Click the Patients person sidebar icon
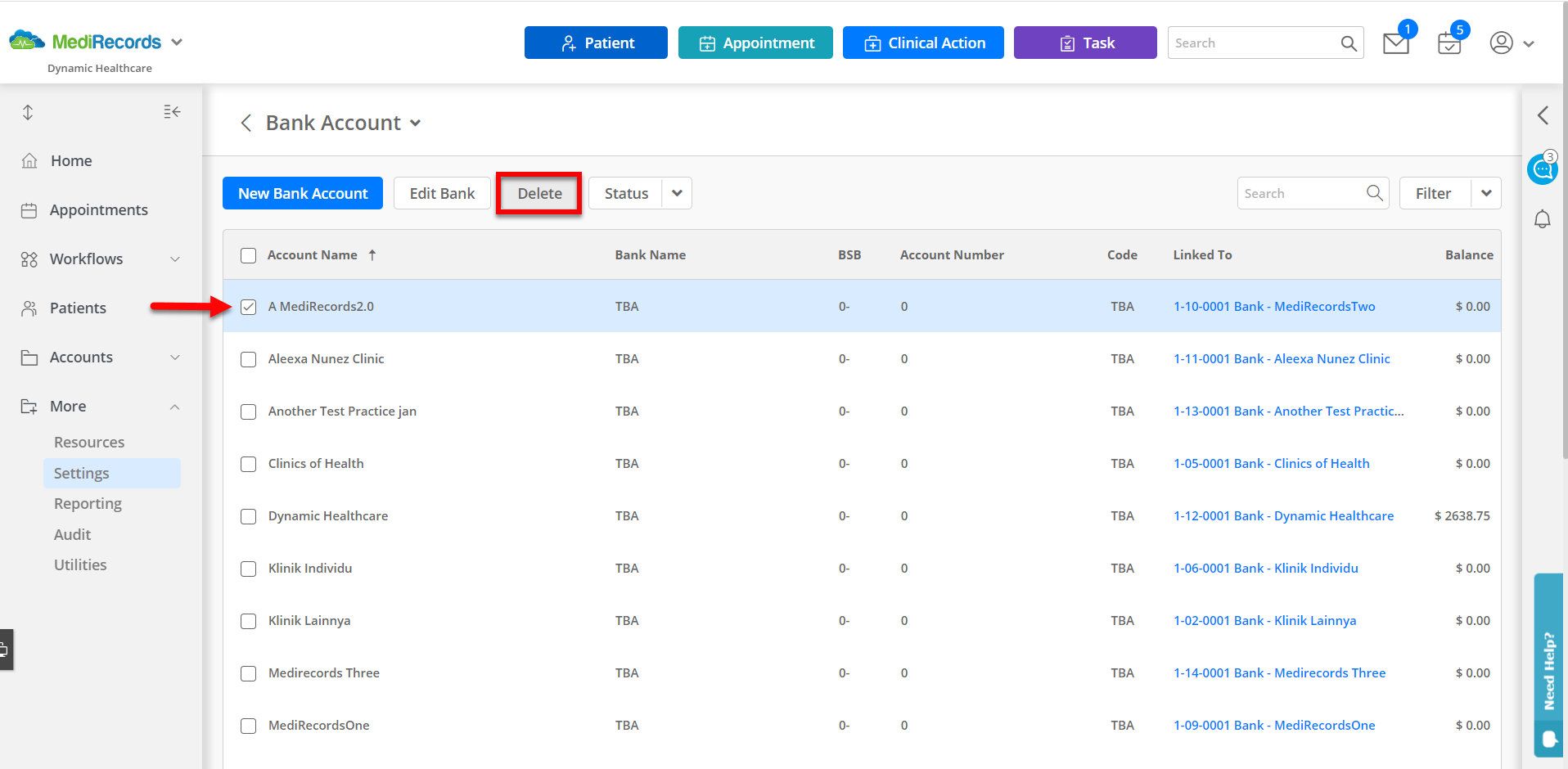The image size is (1568, 769). (x=29, y=308)
